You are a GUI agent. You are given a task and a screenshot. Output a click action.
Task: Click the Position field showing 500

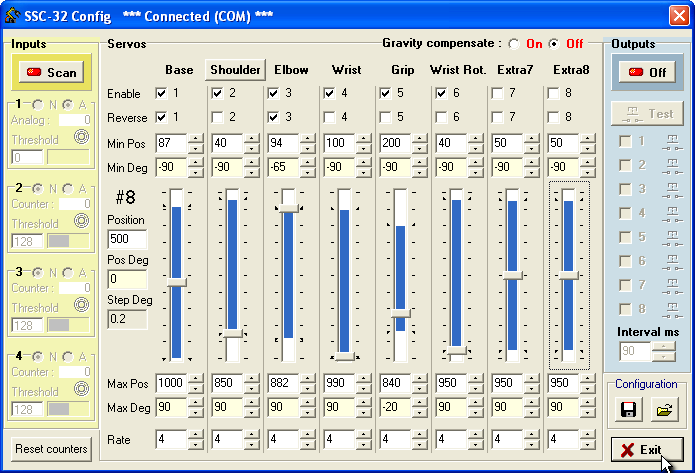(x=127, y=239)
